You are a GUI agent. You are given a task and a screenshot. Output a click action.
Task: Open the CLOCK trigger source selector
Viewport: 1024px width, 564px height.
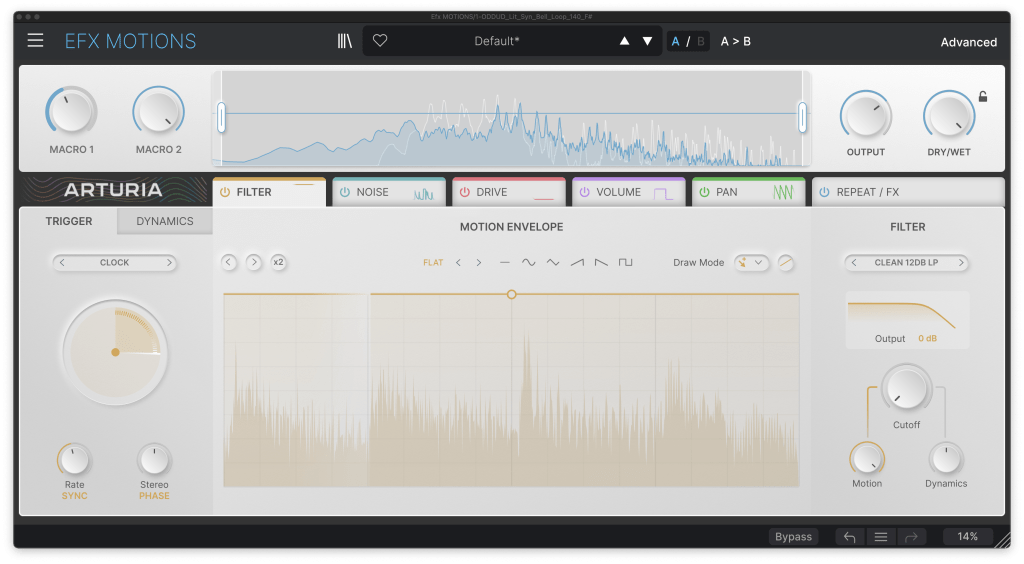114,263
